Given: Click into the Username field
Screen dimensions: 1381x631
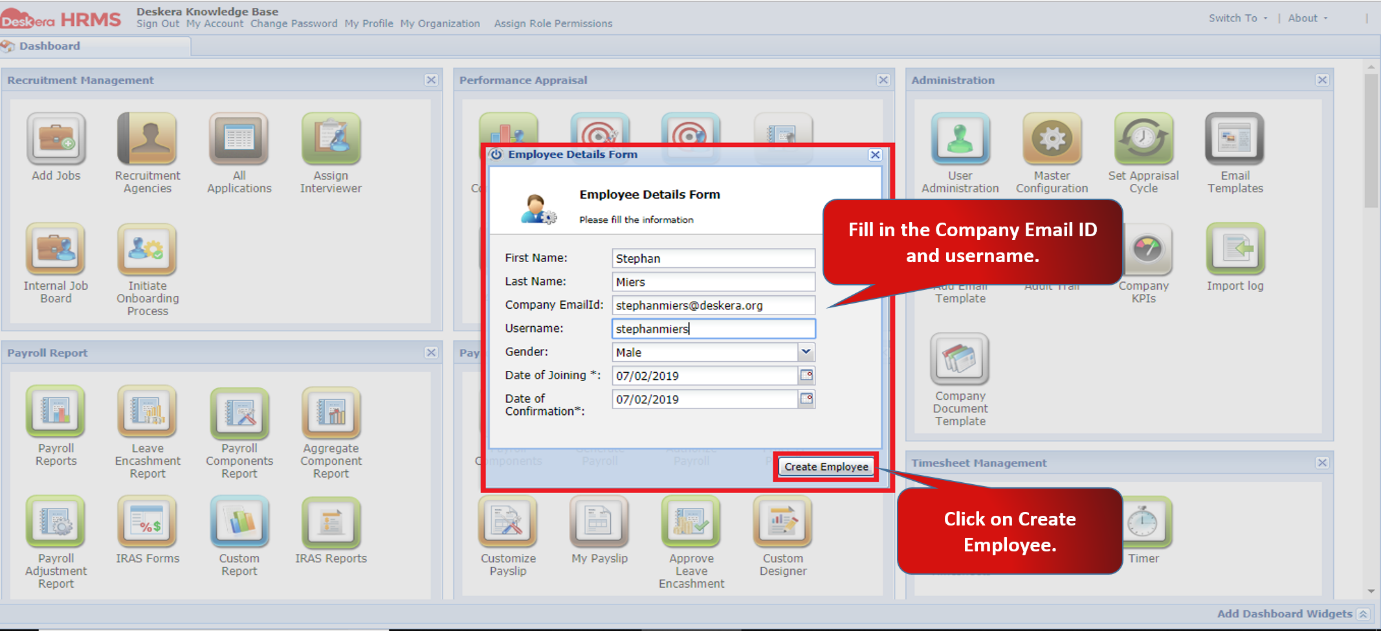Looking at the screenshot, I should pos(714,329).
